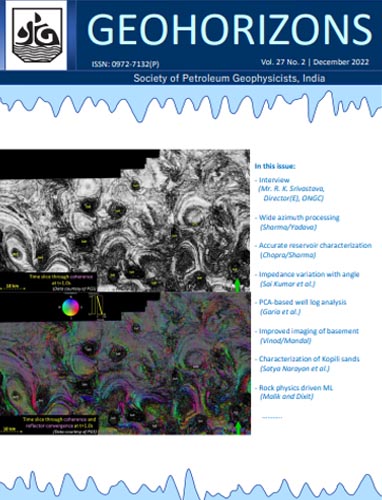Viewport: 382px width, 500px height.
Task: Click the green north arrow on colored image
Action: pyautogui.click(x=238, y=428)
